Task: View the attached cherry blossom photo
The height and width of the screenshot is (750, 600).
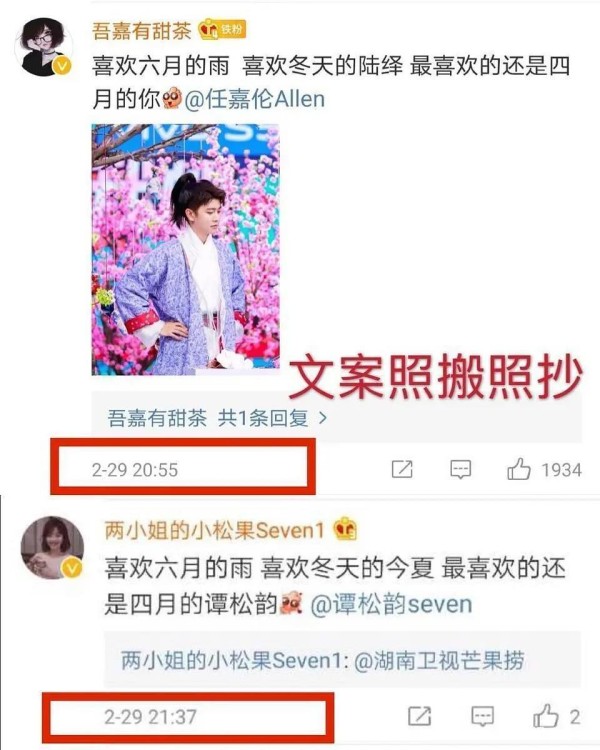Action: 186,249
